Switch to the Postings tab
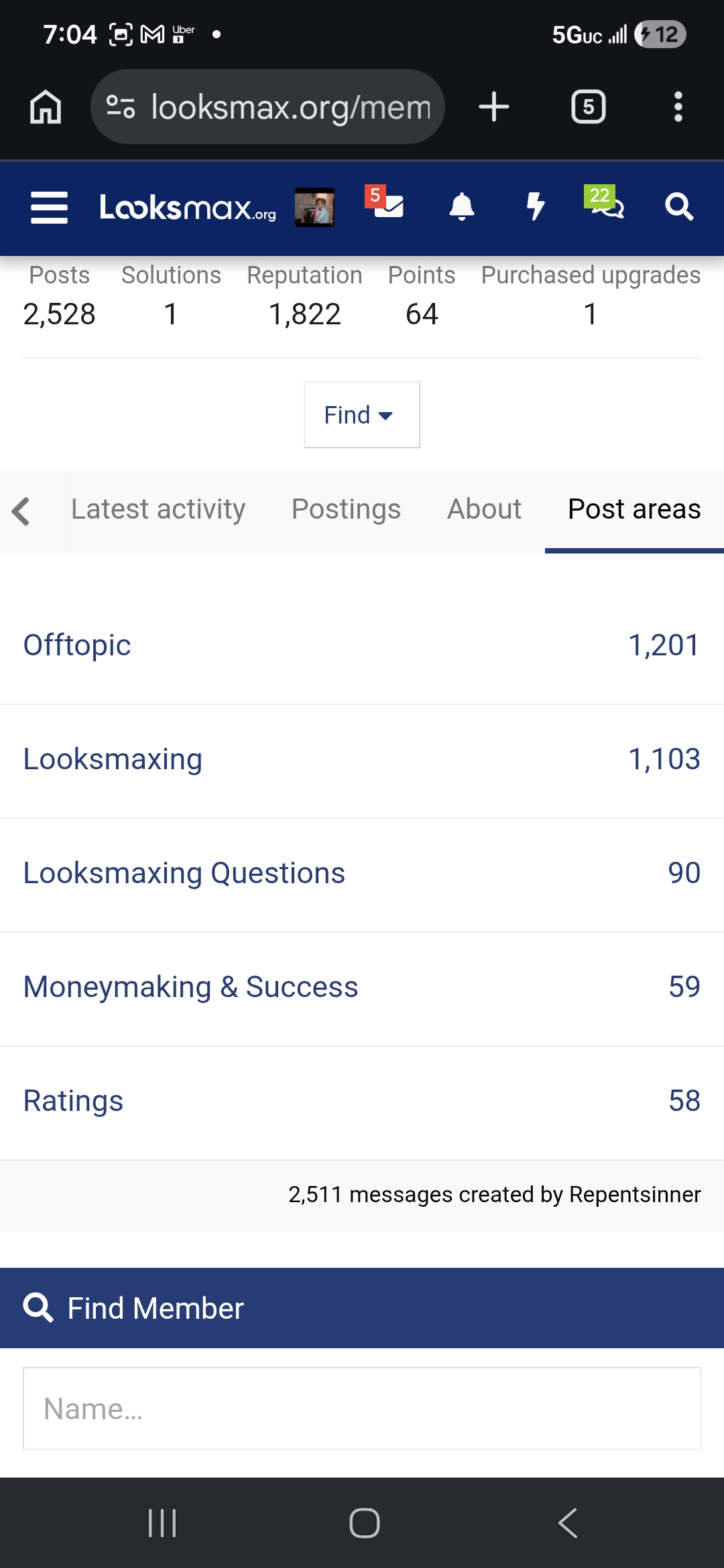The width and height of the screenshot is (724, 1568). pos(346,509)
